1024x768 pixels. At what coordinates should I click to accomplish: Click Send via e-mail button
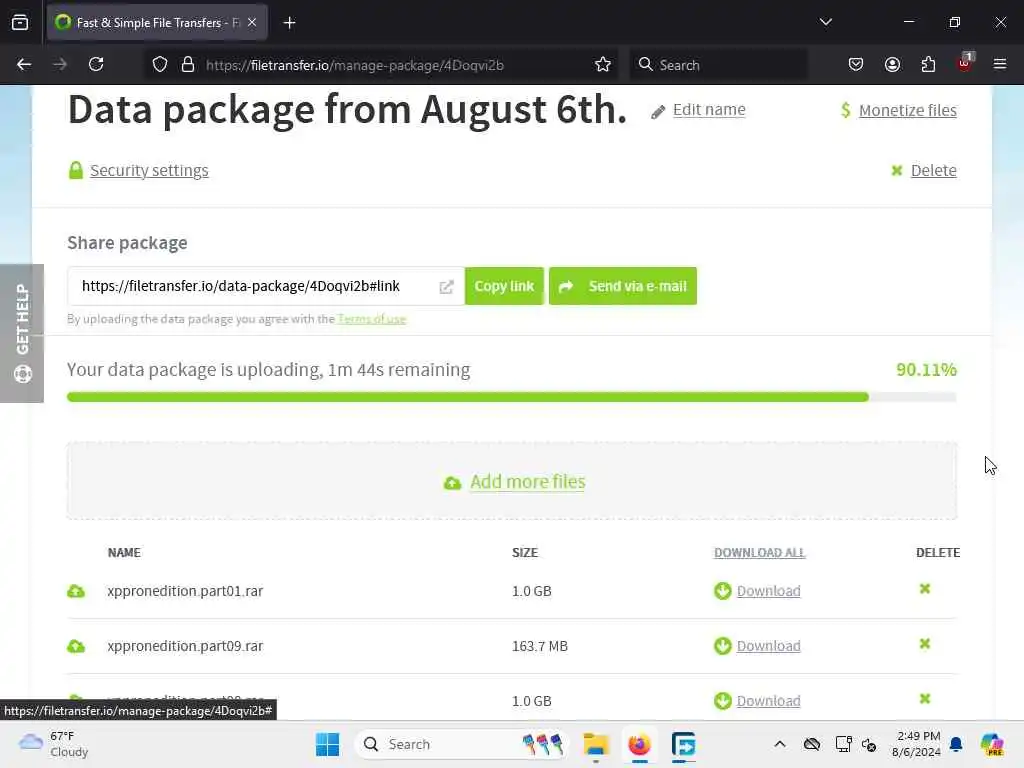[623, 286]
